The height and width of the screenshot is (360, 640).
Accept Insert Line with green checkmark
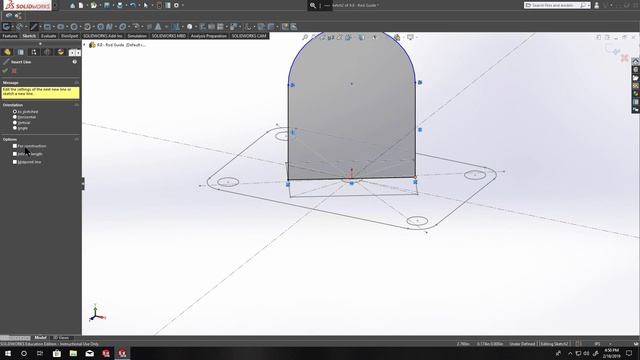tap(5, 71)
